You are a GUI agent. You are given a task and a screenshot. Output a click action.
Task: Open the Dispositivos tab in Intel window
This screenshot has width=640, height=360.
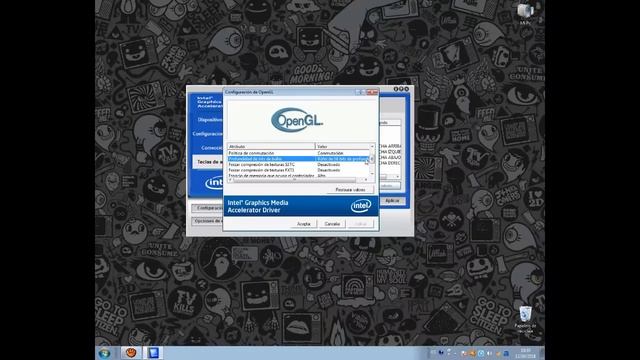click(210, 120)
